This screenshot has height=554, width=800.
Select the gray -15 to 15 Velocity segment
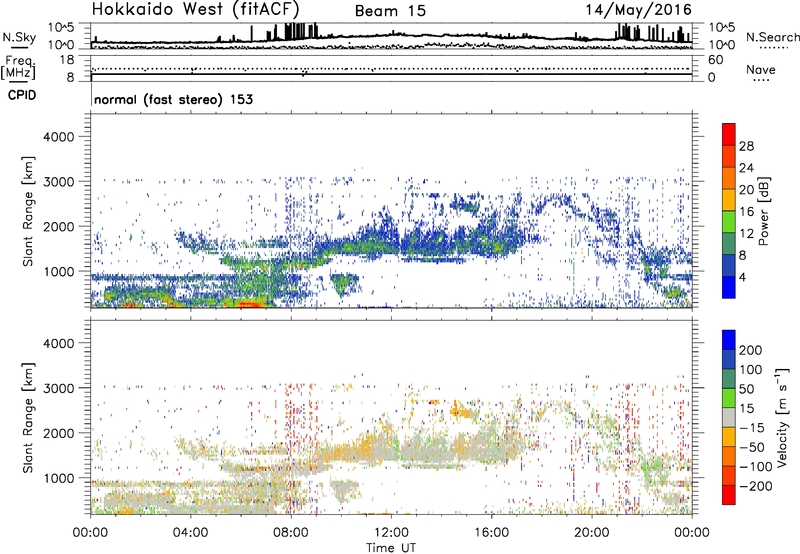pos(729,417)
